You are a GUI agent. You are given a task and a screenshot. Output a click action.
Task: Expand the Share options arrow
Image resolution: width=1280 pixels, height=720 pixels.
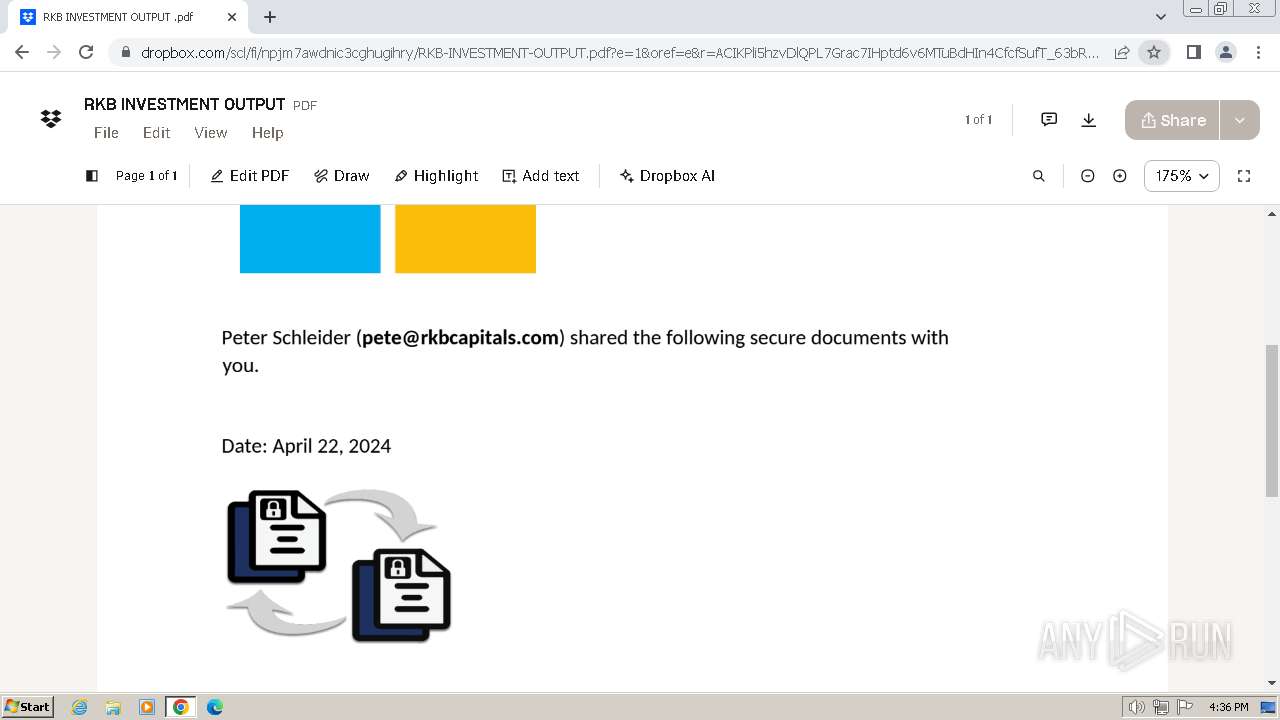1240,120
